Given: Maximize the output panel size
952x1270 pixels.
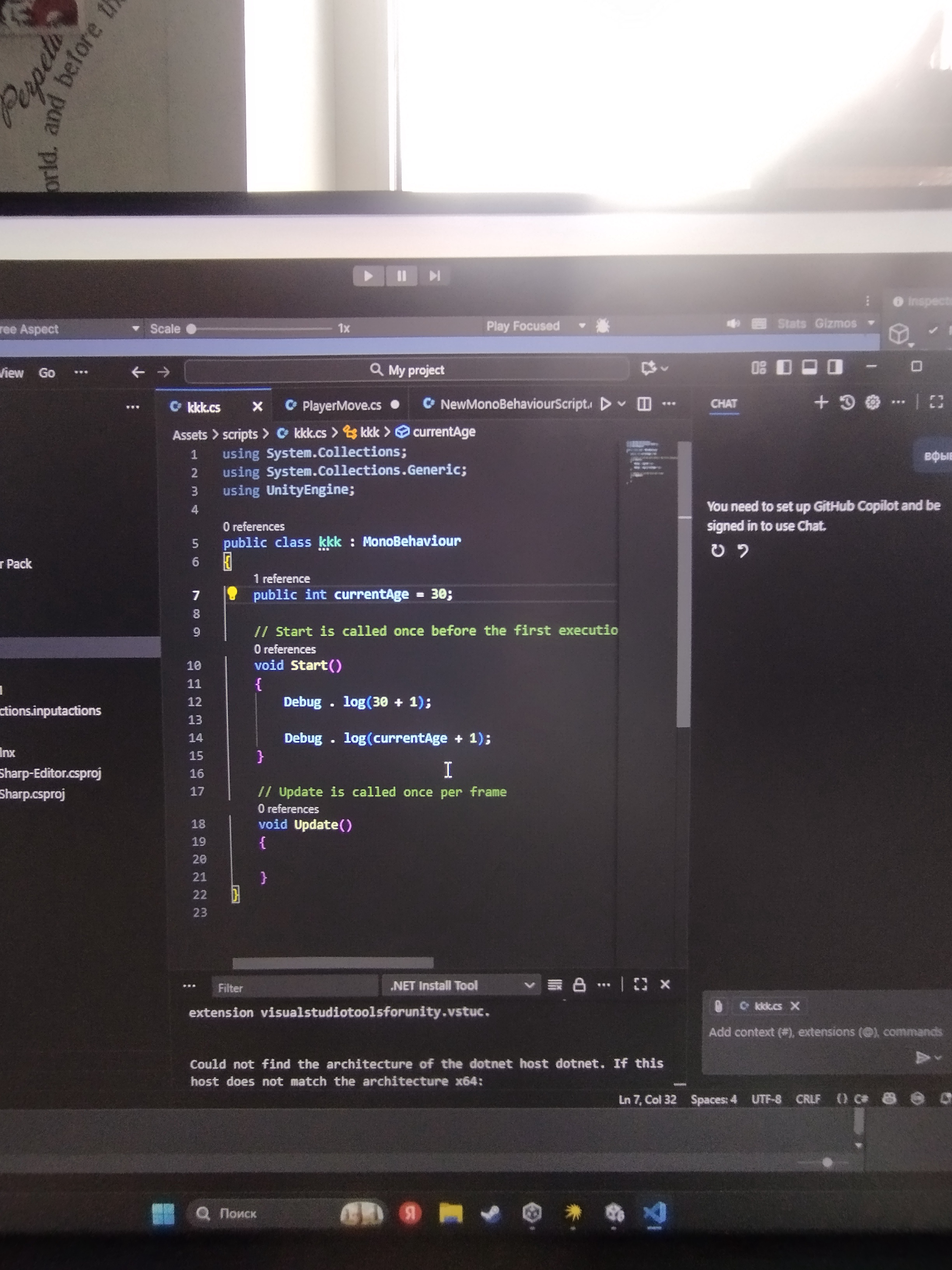Looking at the screenshot, I should click(x=640, y=985).
